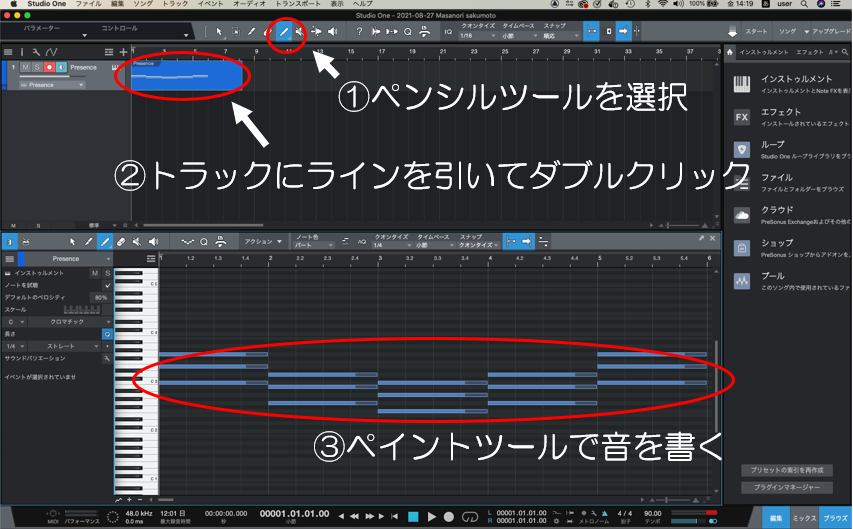Open the ループ entry in browser
The width and height of the screenshot is (853, 529).
coord(742,150)
